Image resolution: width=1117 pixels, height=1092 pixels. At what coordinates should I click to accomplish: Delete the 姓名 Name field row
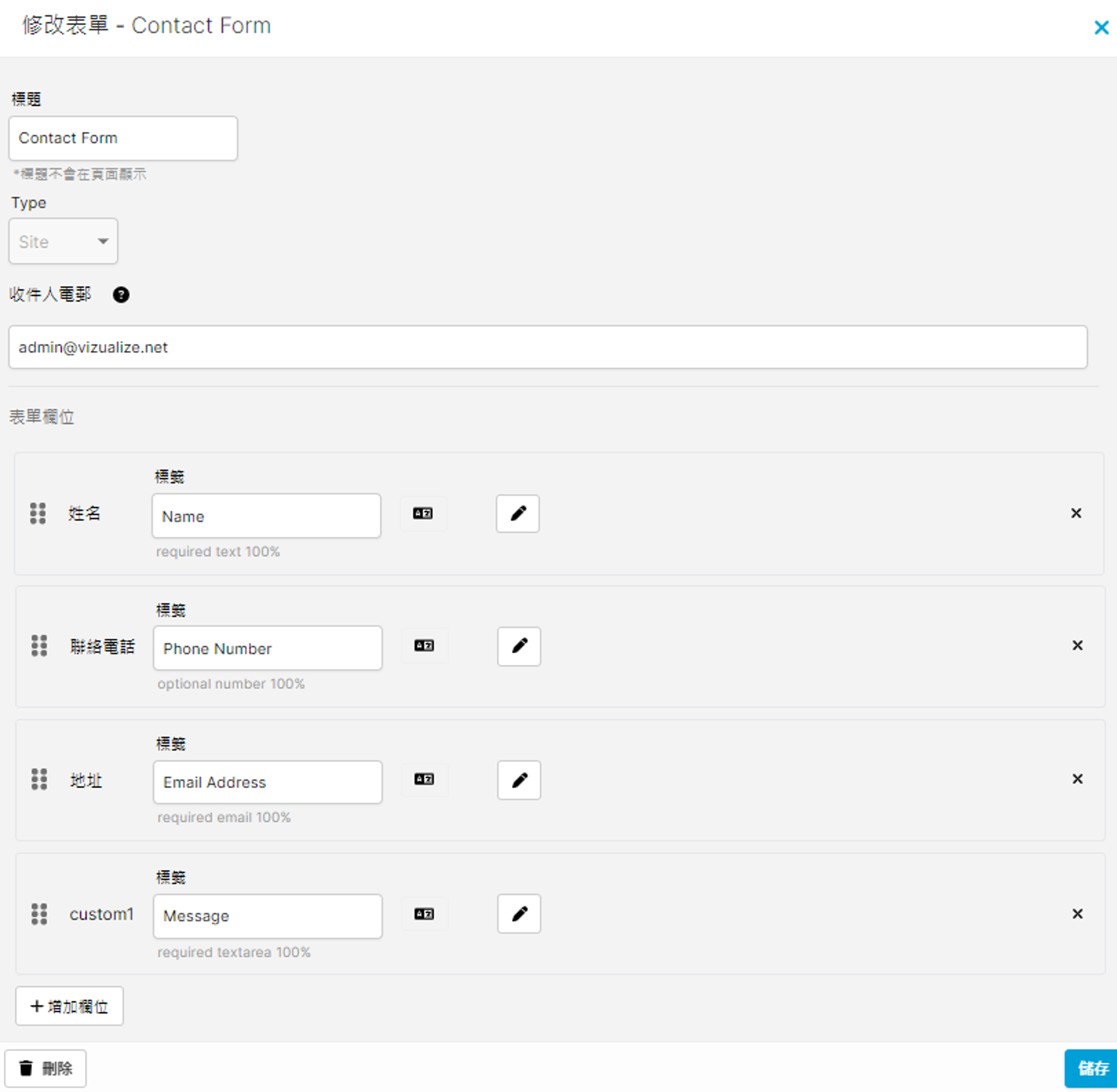click(1076, 513)
